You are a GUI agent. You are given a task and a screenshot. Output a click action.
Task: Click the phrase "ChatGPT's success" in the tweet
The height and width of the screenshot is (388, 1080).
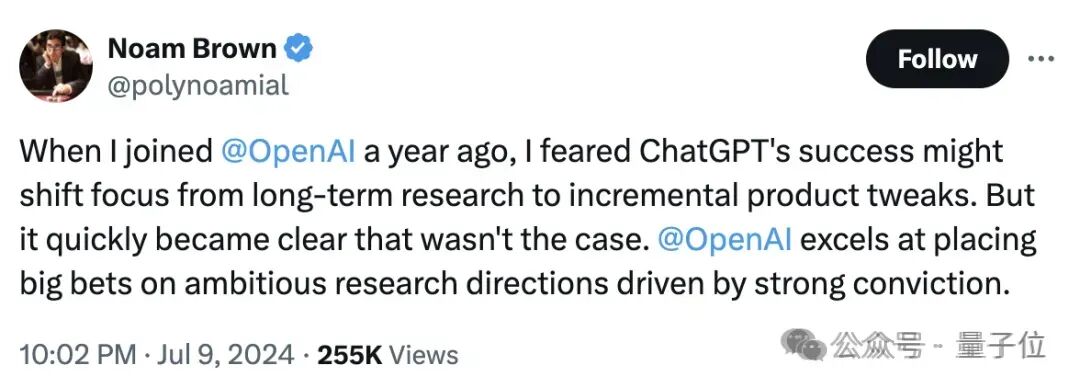tap(734, 152)
